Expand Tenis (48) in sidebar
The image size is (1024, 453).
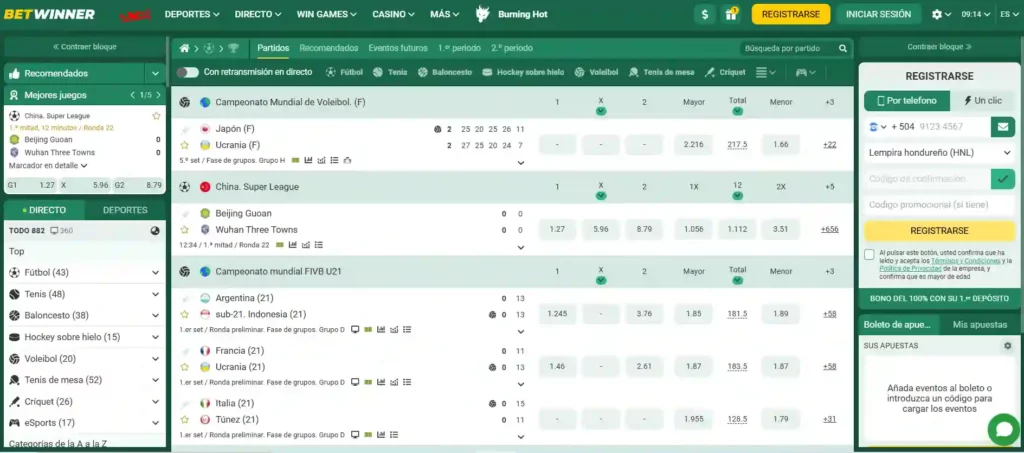tap(85, 294)
